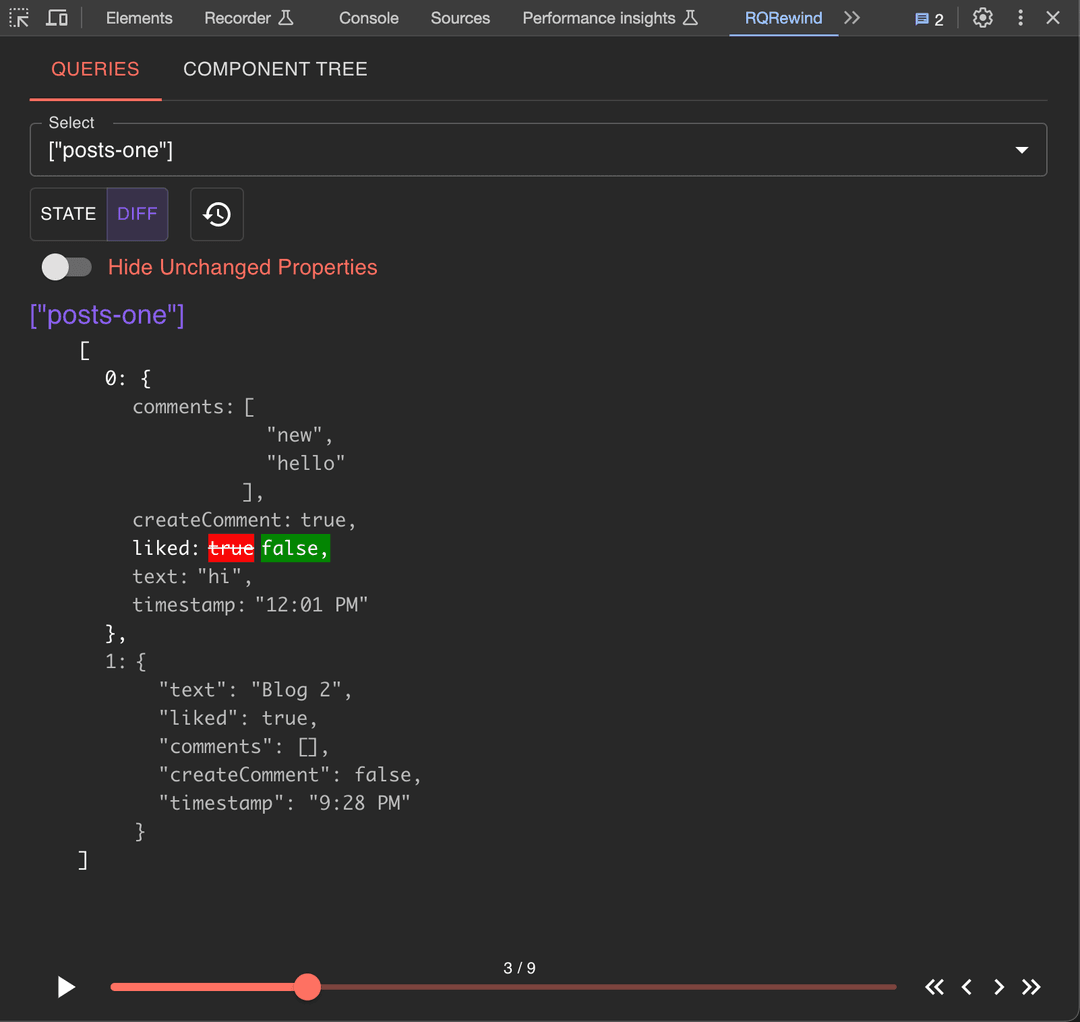Viewport: 1080px width, 1022px height.
Task: Step back one snapshot
Action: (967, 987)
